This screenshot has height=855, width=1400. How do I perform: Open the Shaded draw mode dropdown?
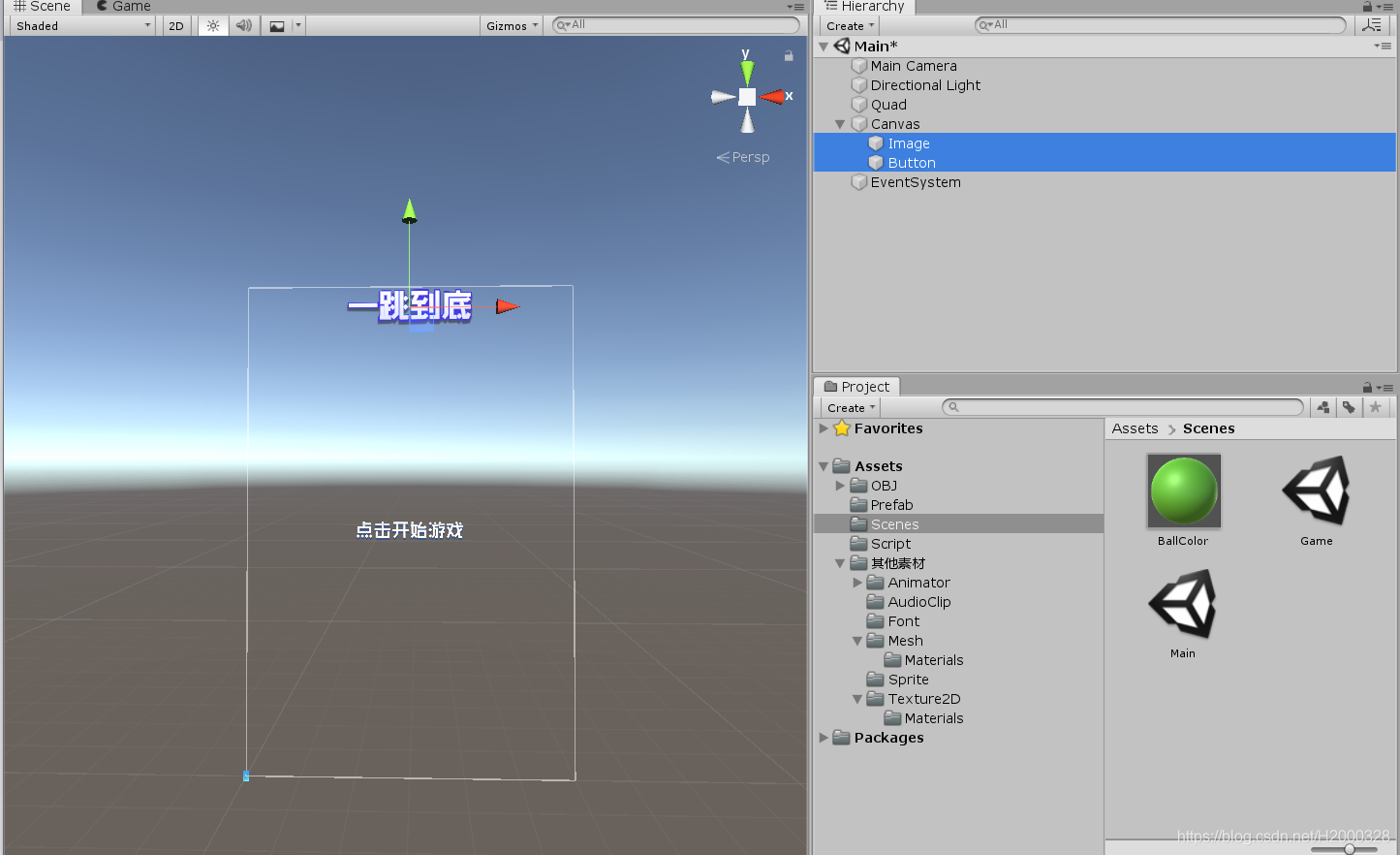point(83,26)
